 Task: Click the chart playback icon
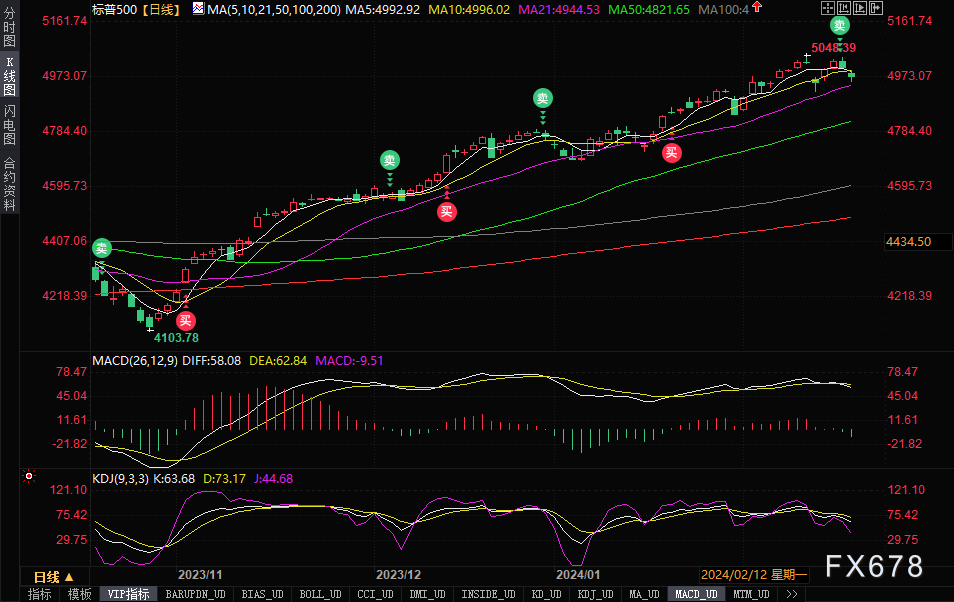tap(860, 8)
